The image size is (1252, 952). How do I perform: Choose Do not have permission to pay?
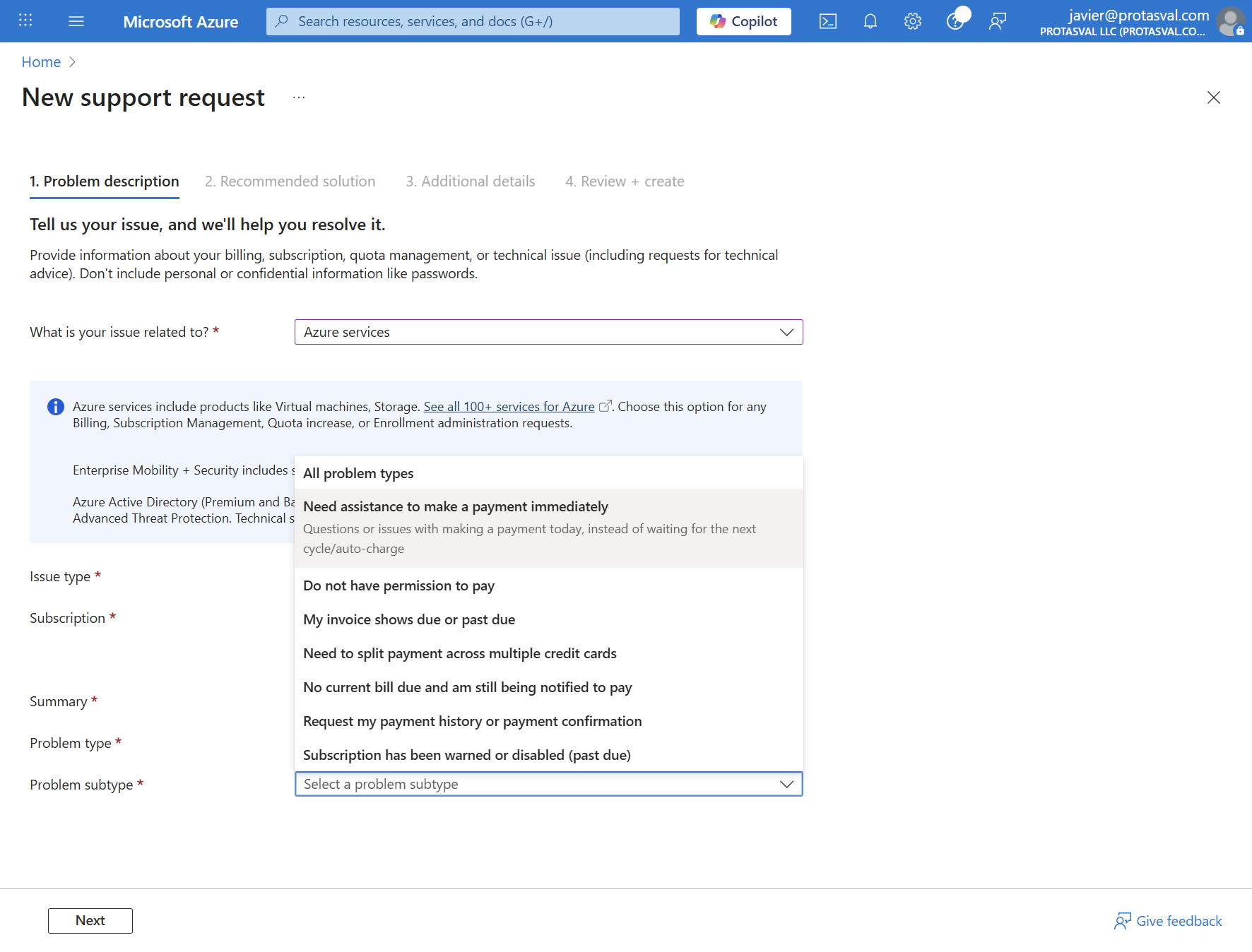(549, 585)
